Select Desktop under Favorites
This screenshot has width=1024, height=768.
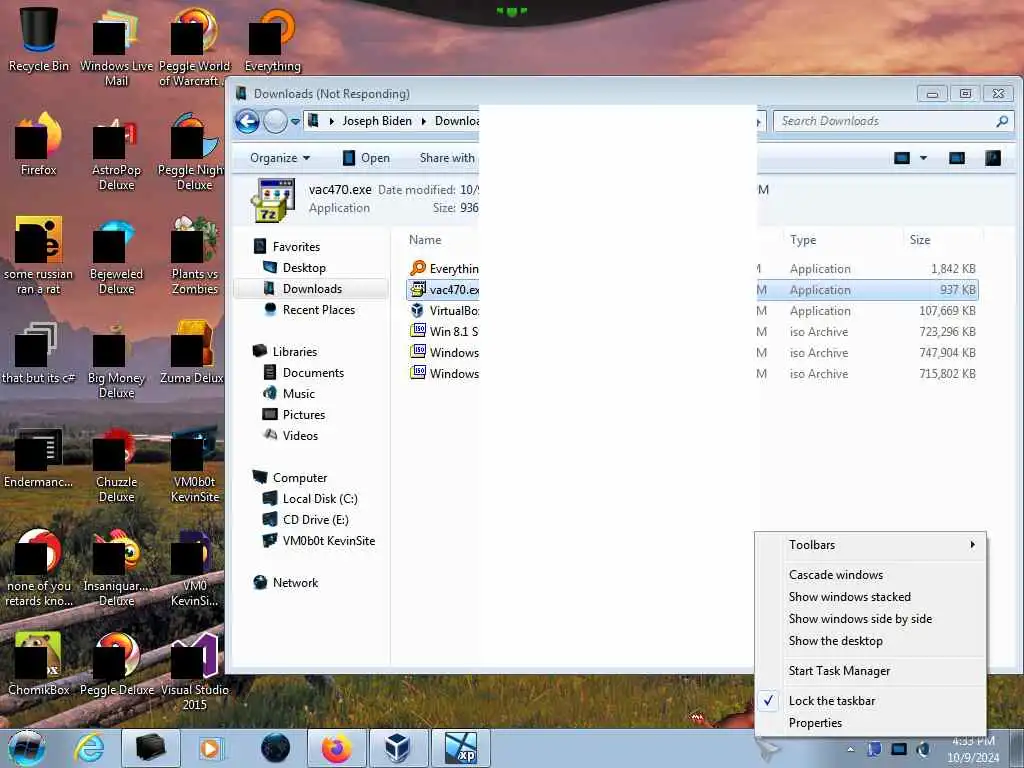point(304,268)
